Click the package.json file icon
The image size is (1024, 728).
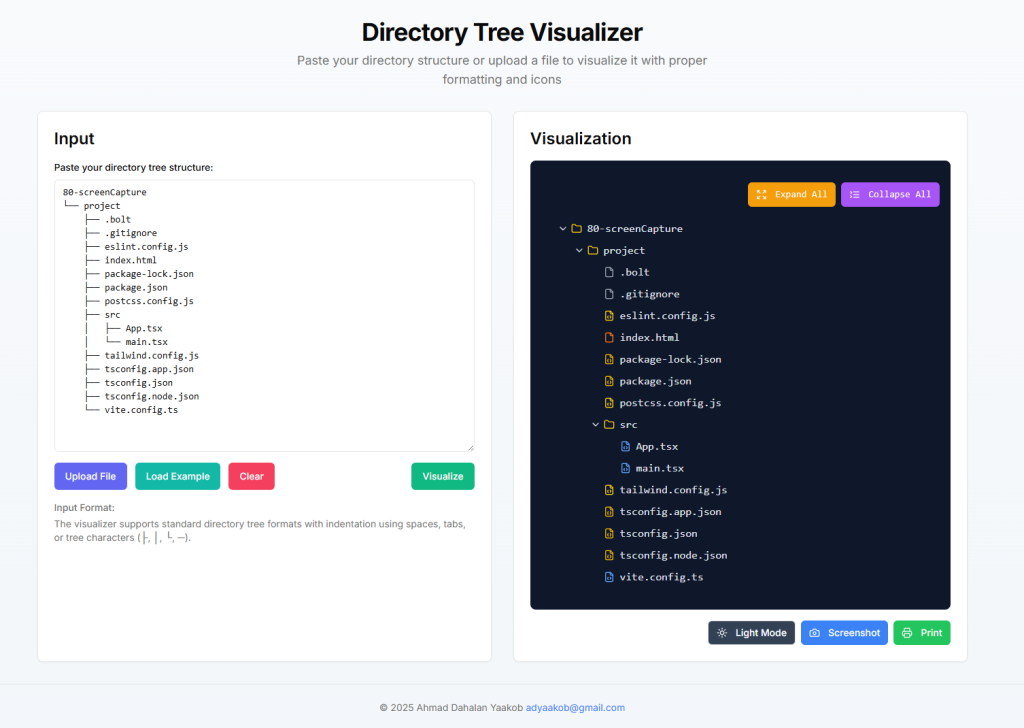click(609, 381)
